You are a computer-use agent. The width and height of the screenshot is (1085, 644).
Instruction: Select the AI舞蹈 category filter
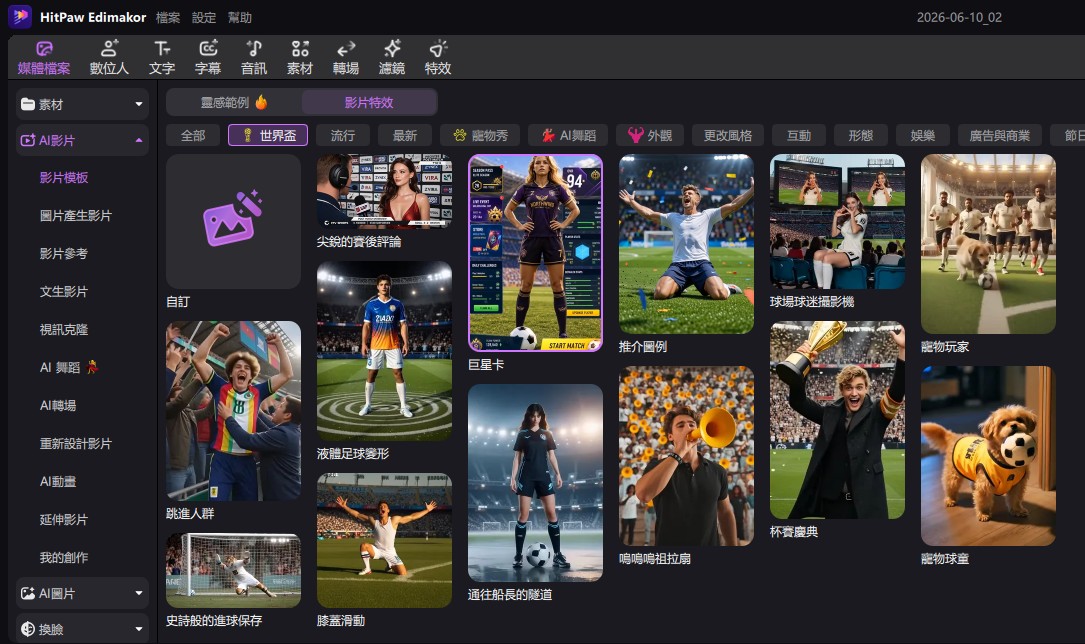(568, 136)
